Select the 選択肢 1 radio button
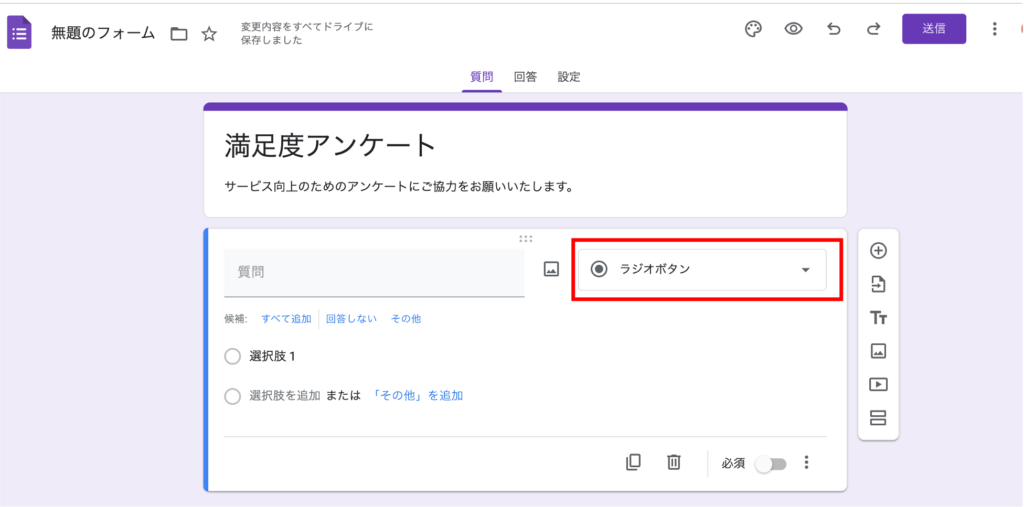The width and height of the screenshot is (1024, 507). [x=232, y=357]
